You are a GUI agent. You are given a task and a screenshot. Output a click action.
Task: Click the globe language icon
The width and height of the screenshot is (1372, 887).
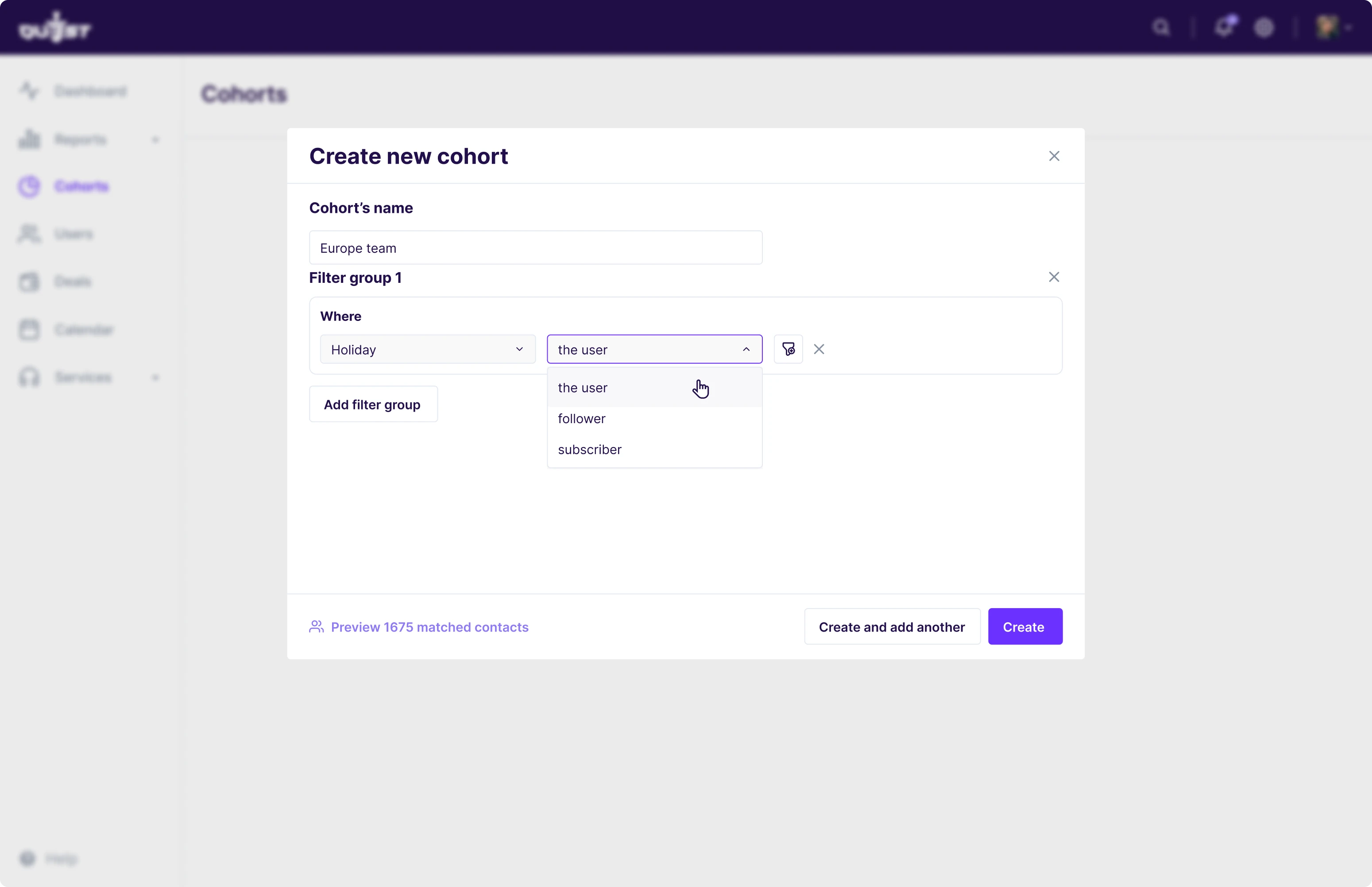click(x=1264, y=27)
